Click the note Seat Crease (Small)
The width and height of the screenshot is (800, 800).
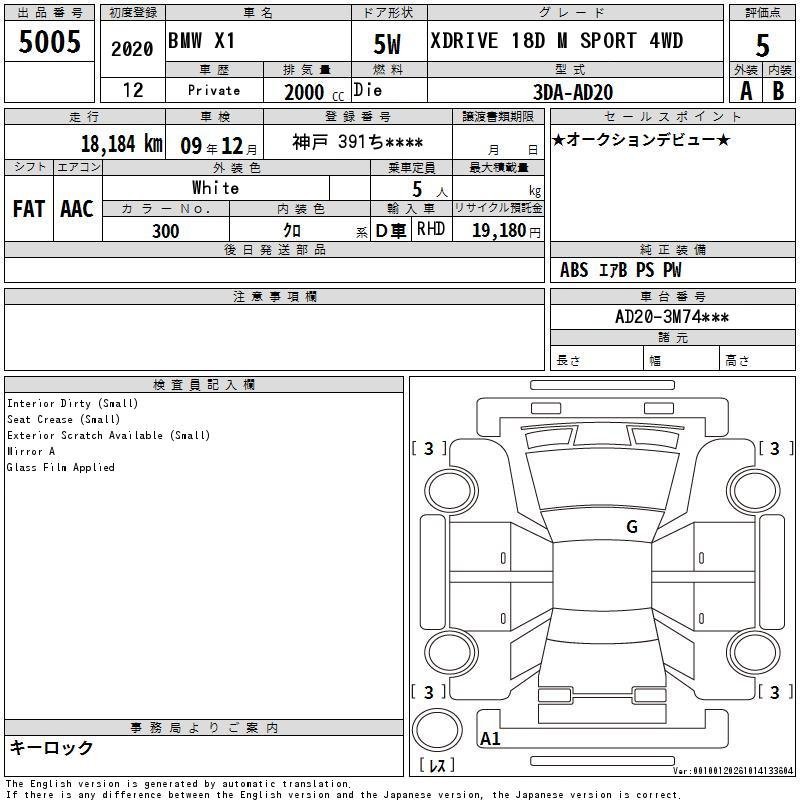point(63,419)
